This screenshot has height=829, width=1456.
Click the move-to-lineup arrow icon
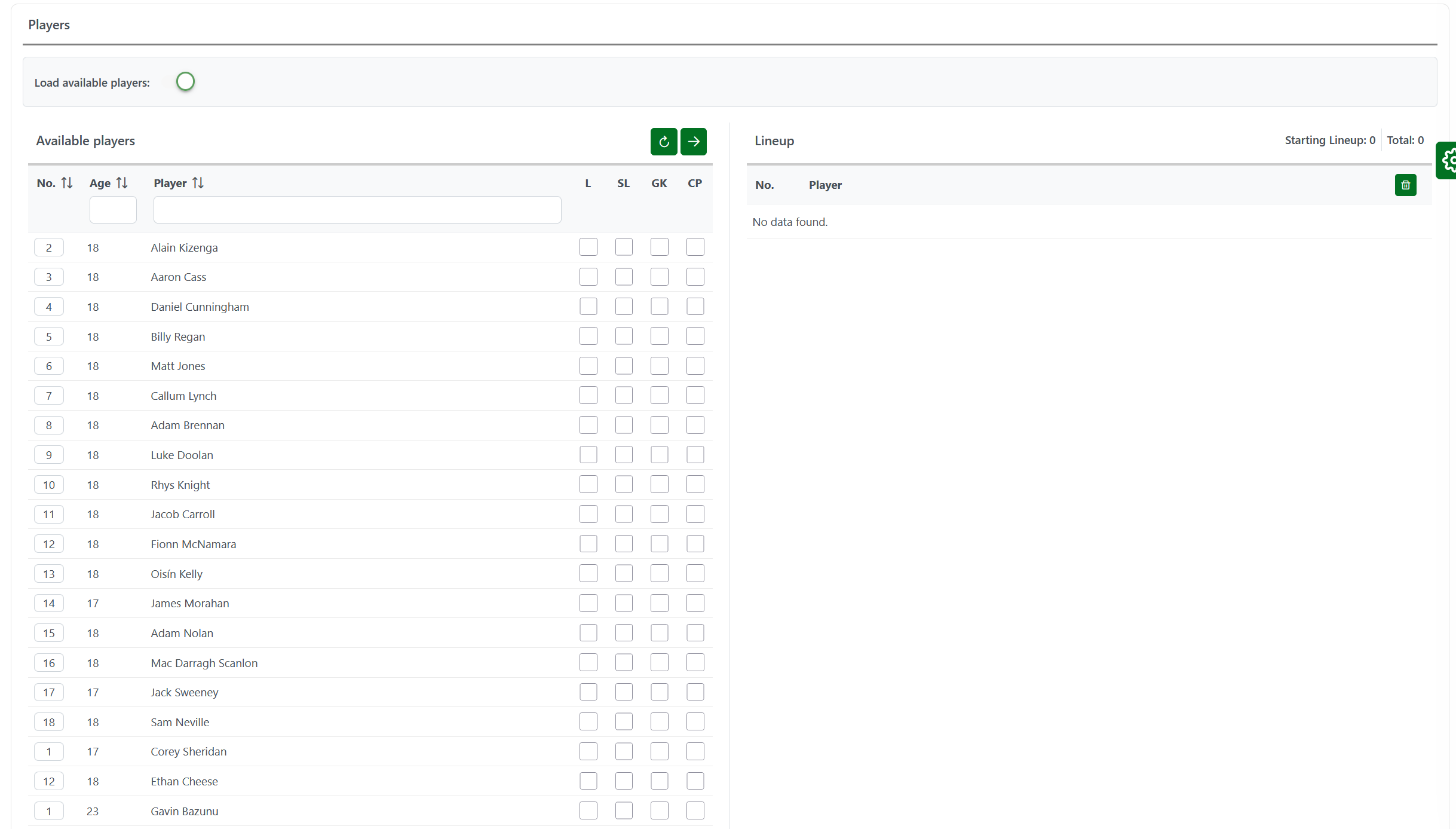pos(693,142)
